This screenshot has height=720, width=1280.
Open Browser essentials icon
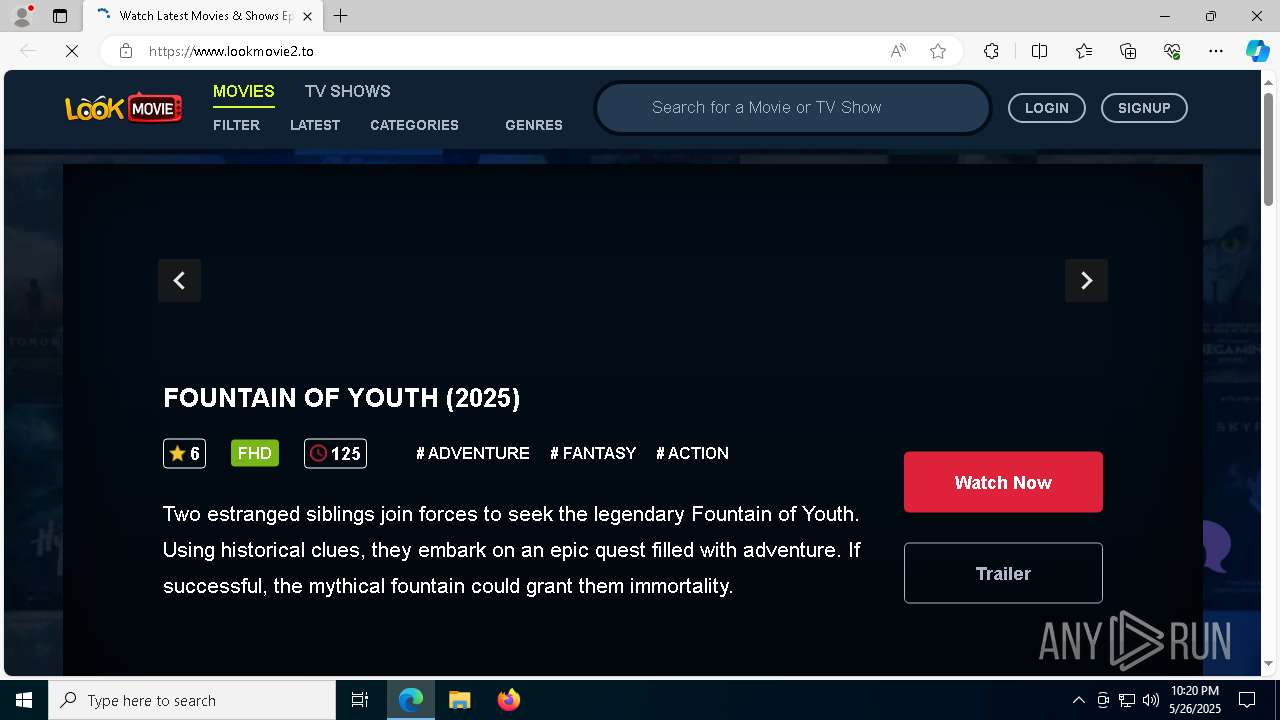[1172, 51]
